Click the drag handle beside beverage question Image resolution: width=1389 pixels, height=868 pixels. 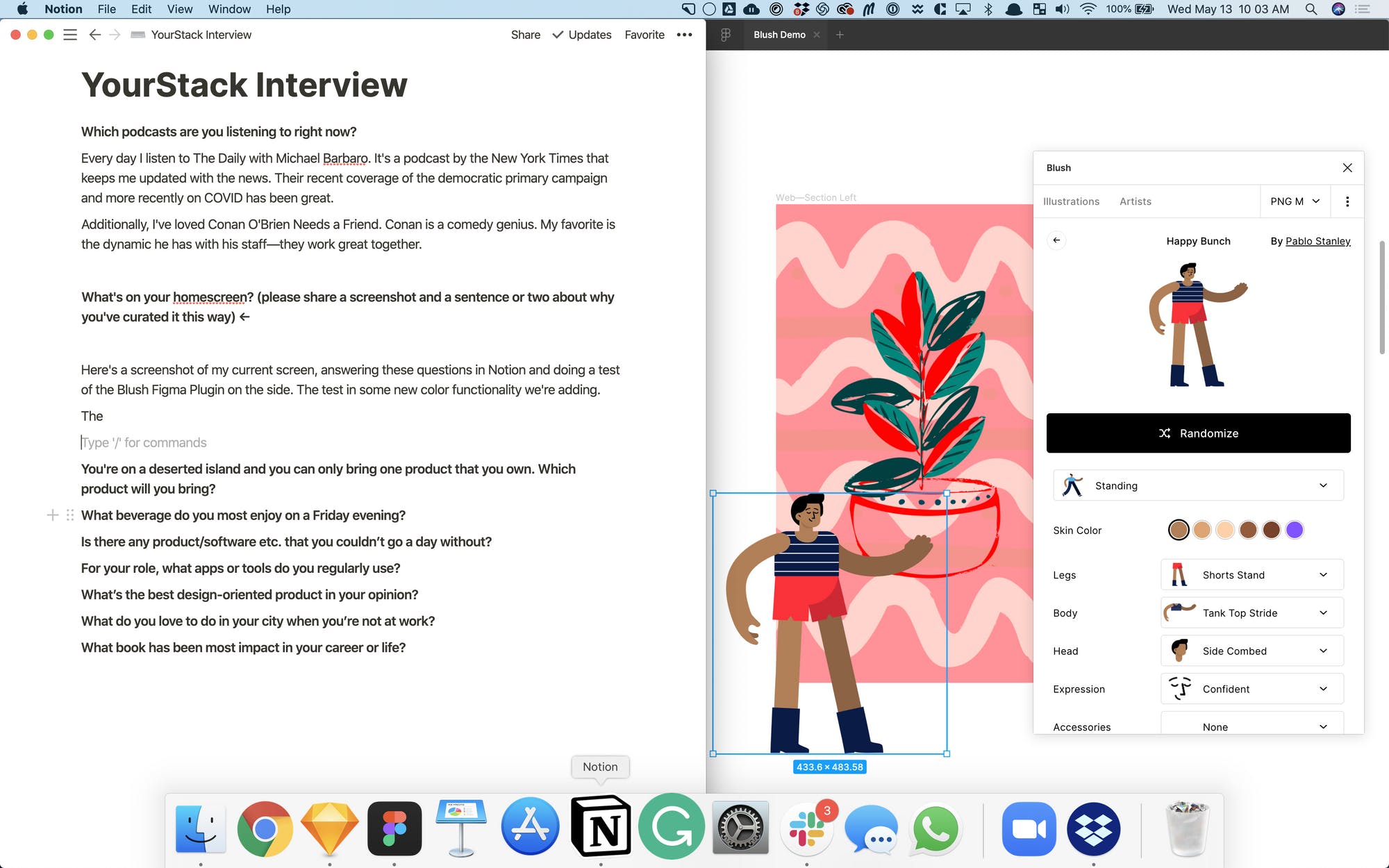pos(70,515)
